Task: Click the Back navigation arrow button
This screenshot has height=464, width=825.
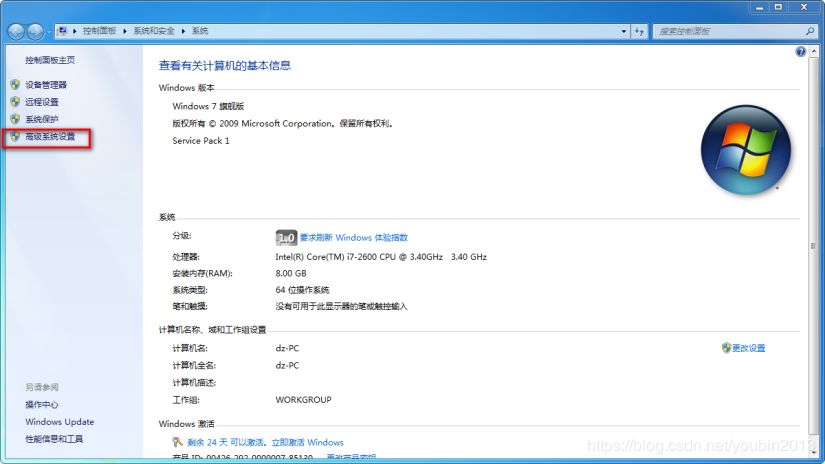Action: point(16,32)
